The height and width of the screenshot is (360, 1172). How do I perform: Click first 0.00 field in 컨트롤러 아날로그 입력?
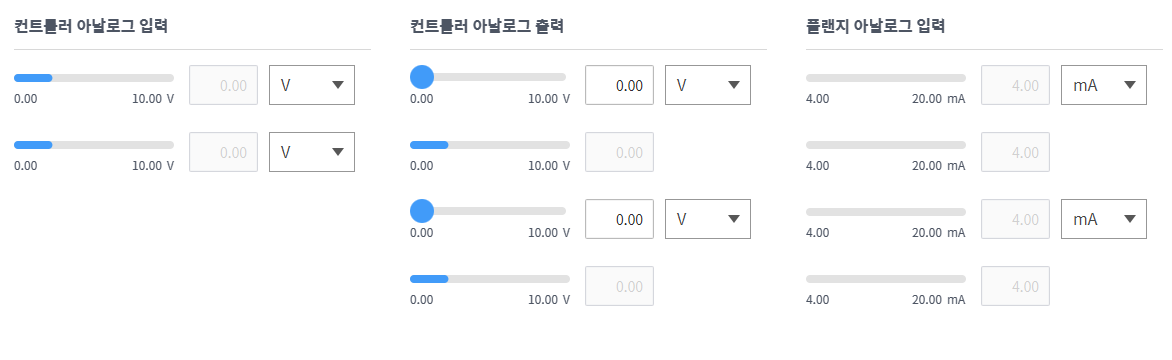(x=223, y=85)
